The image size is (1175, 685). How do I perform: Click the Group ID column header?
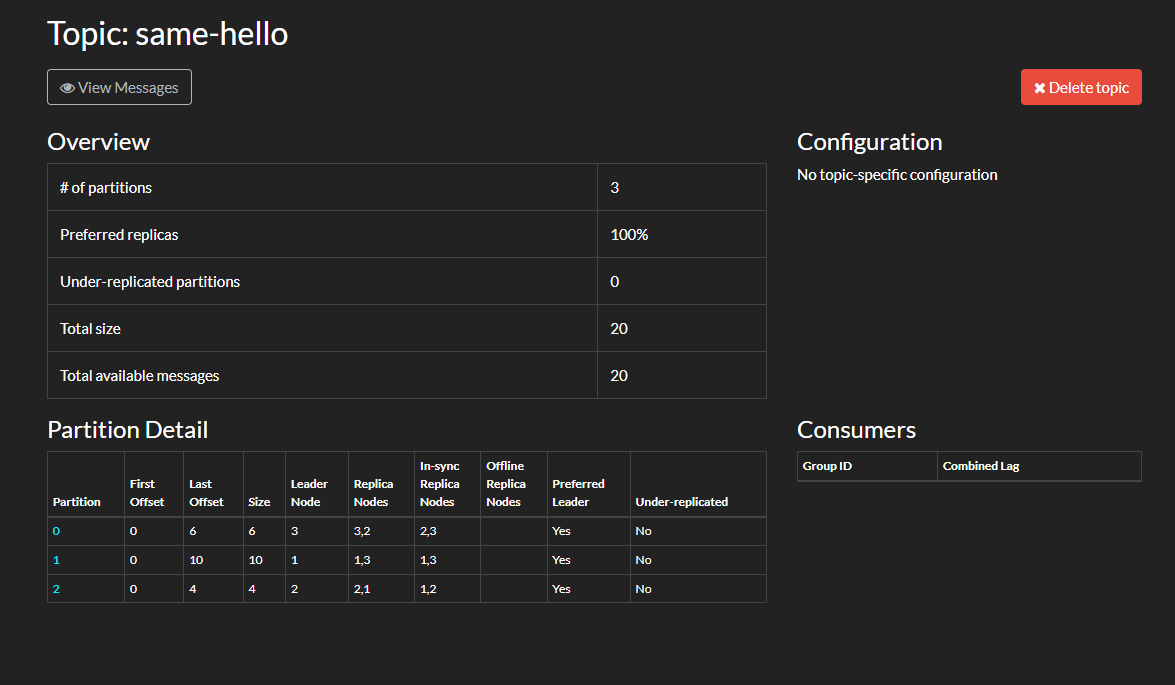(827, 466)
